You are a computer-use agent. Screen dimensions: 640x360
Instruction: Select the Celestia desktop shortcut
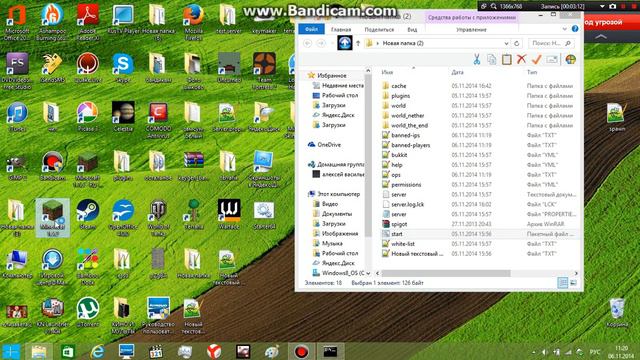pyautogui.click(x=123, y=117)
